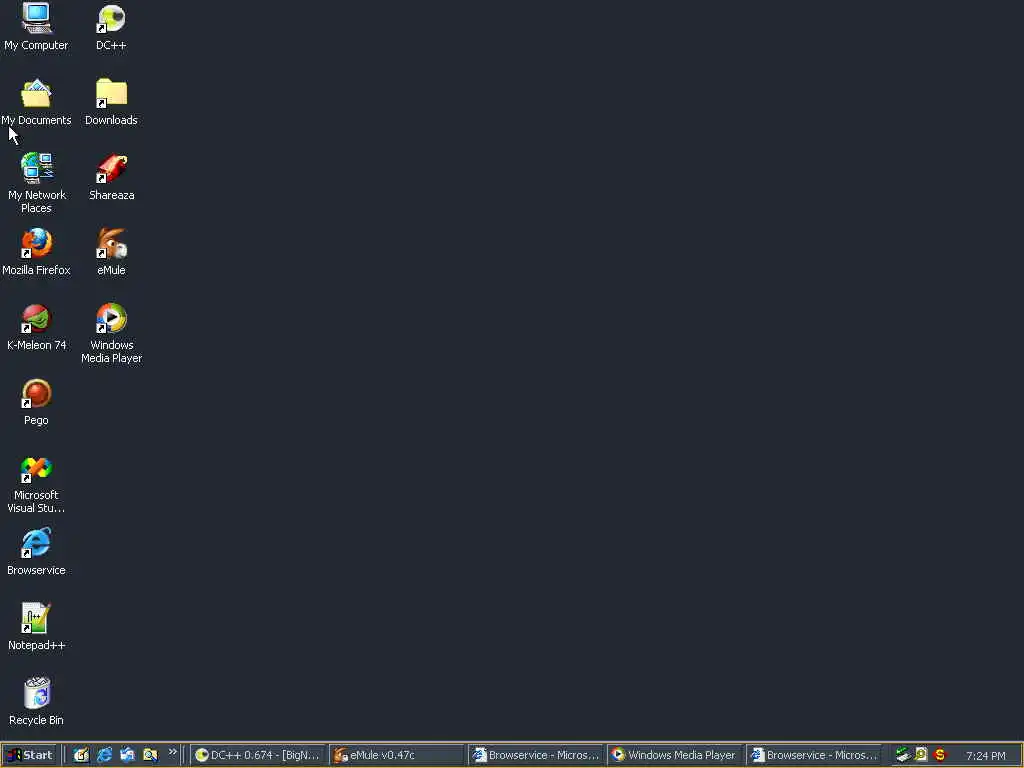Launch Internet Explorer from Quick Launch
The width and height of the screenshot is (1024, 768).
(x=104, y=755)
